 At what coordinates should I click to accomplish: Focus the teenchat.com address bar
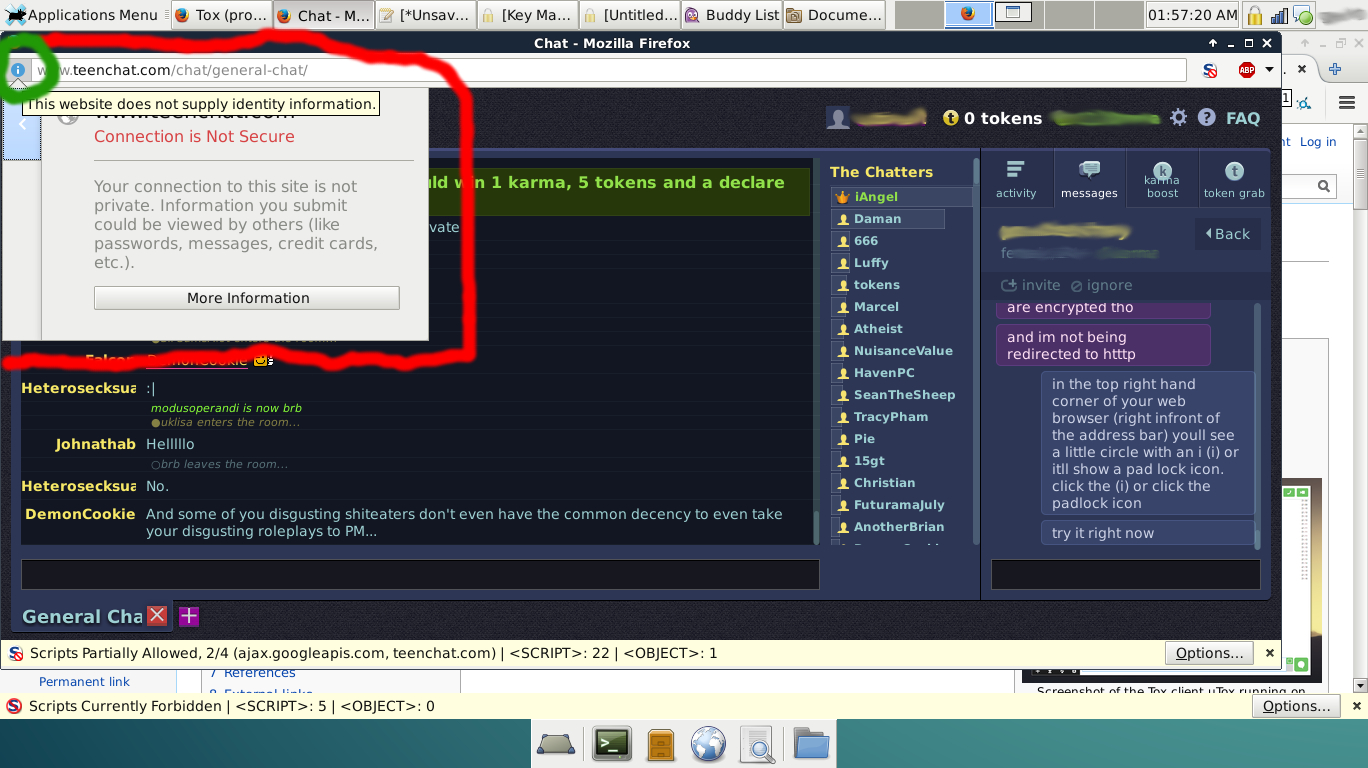click(x=610, y=70)
